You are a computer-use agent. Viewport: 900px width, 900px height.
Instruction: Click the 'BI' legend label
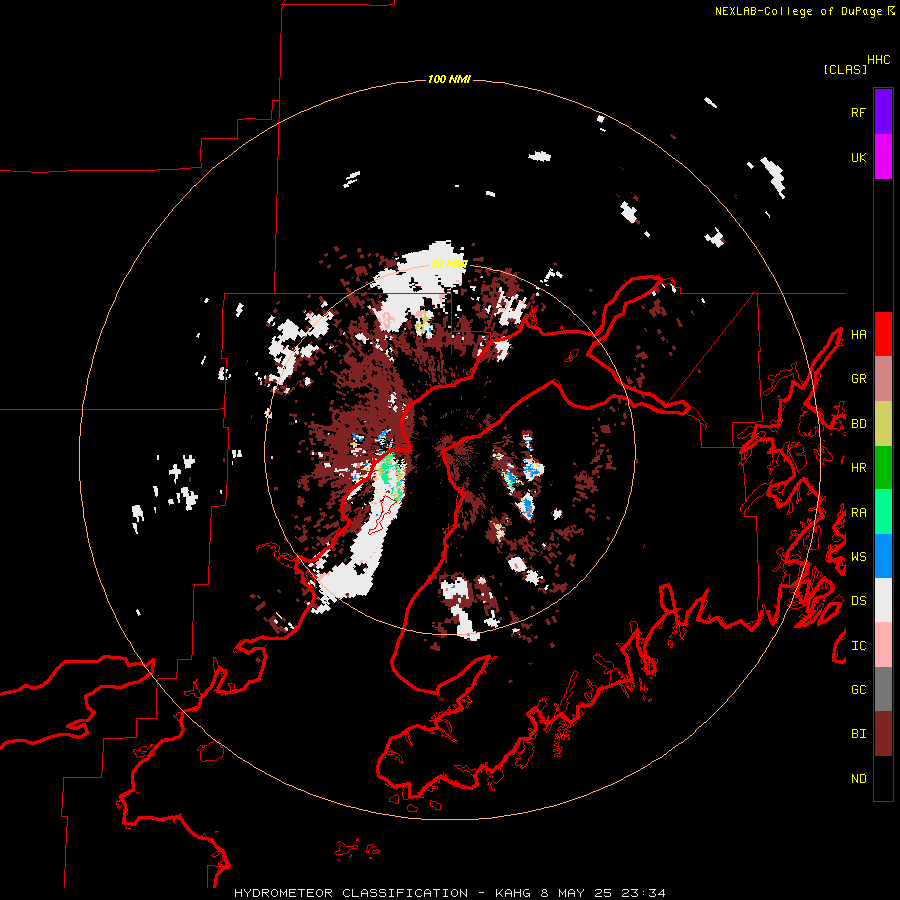(858, 734)
